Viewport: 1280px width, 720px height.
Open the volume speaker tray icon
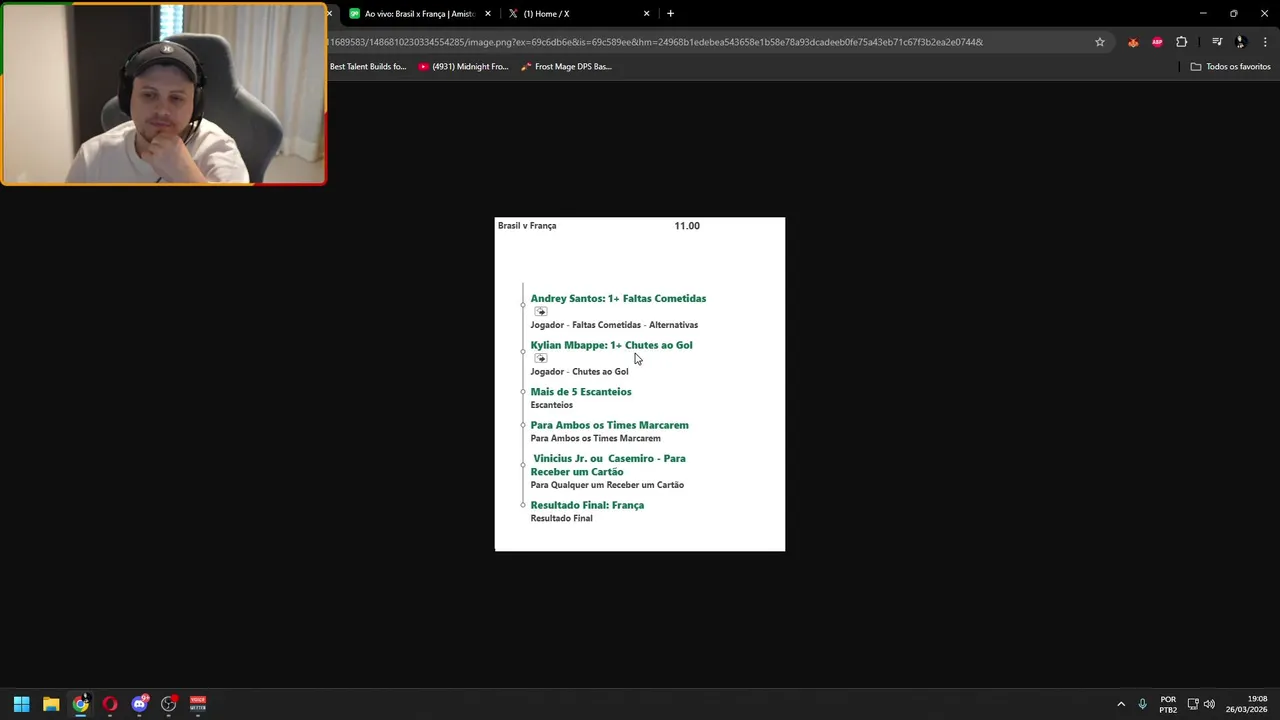coord(1209,704)
